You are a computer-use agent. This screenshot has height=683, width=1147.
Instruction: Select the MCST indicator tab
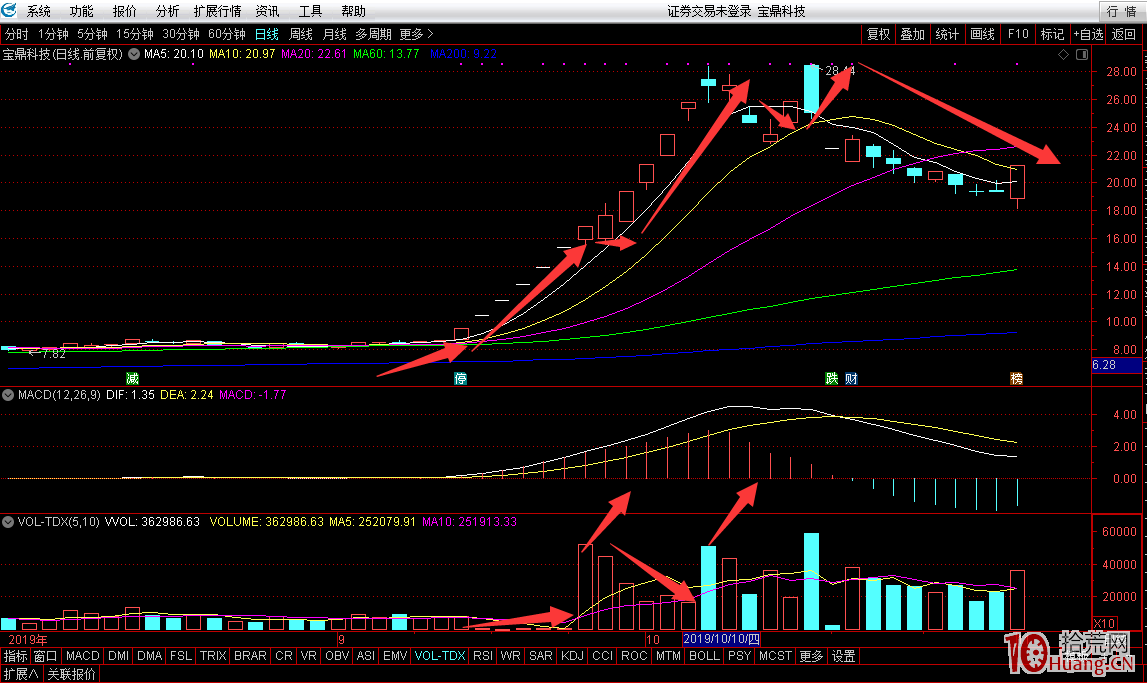pyautogui.click(x=775, y=656)
